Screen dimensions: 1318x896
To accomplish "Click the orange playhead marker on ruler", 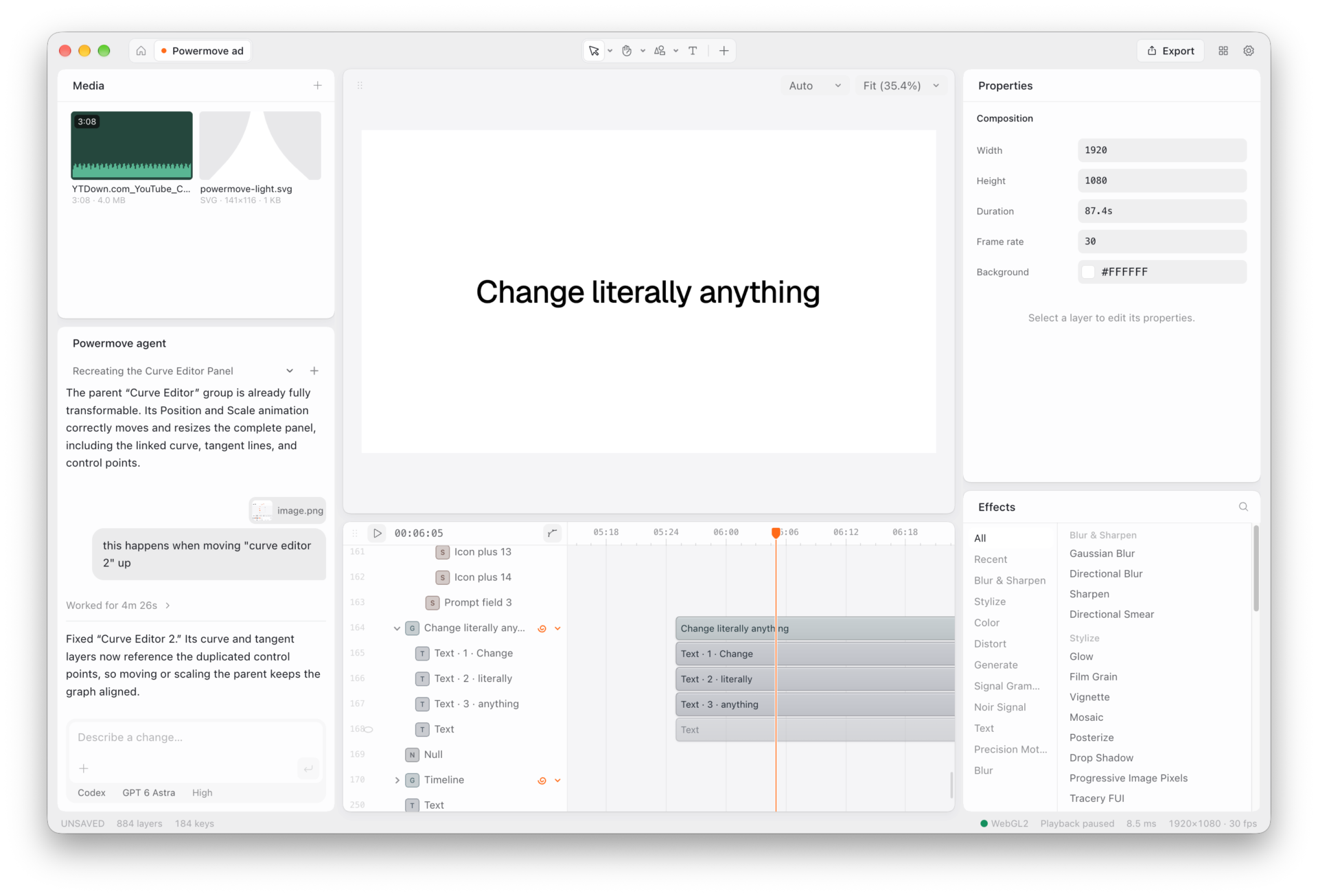I will pos(776,533).
